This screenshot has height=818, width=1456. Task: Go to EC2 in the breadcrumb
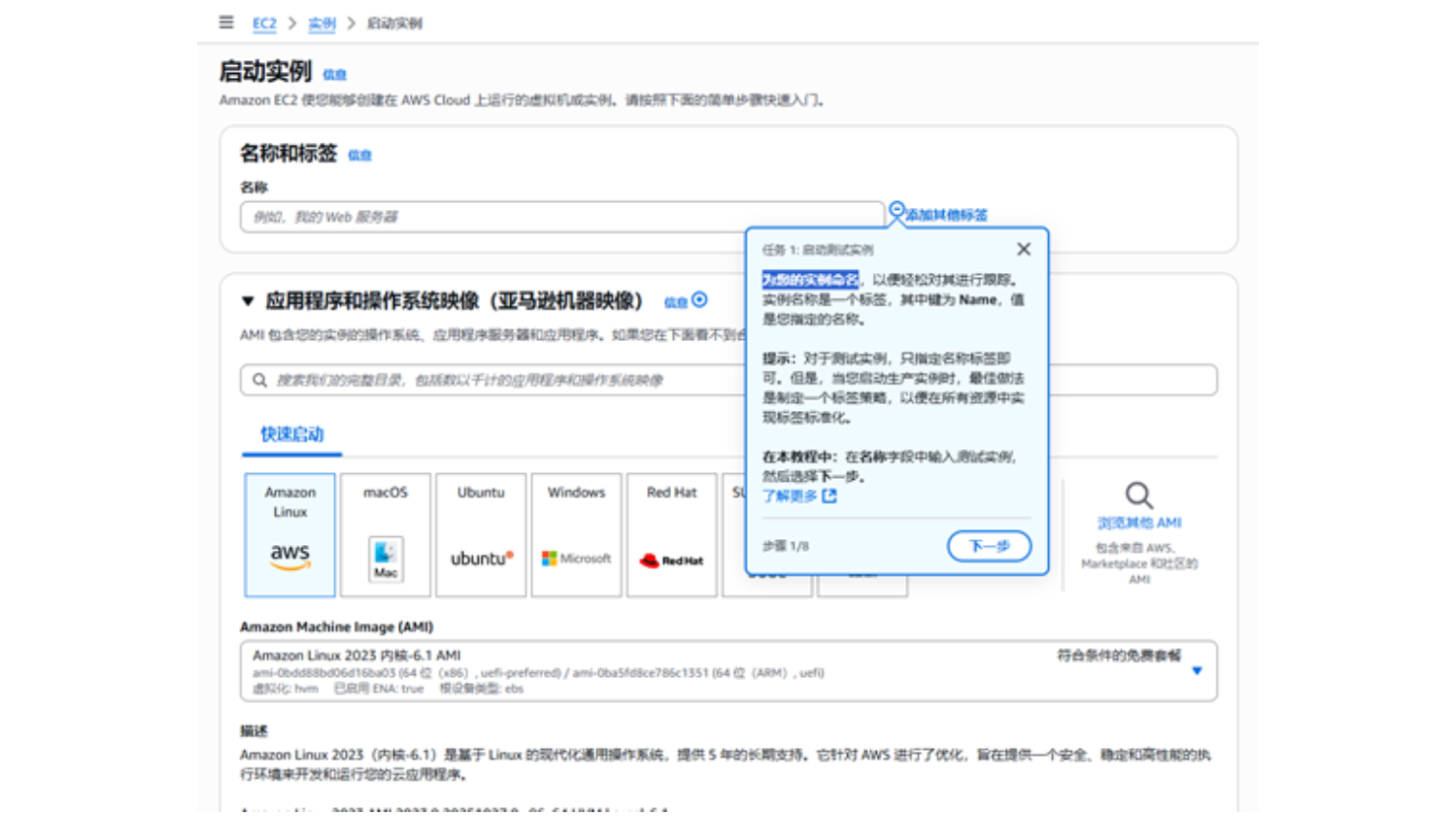[264, 24]
